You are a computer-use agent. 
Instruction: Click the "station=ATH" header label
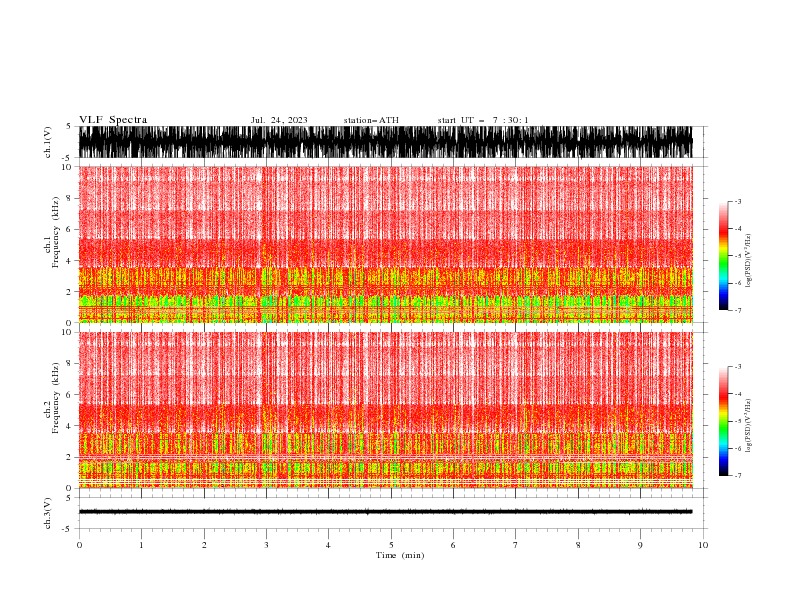tap(371, 120)
